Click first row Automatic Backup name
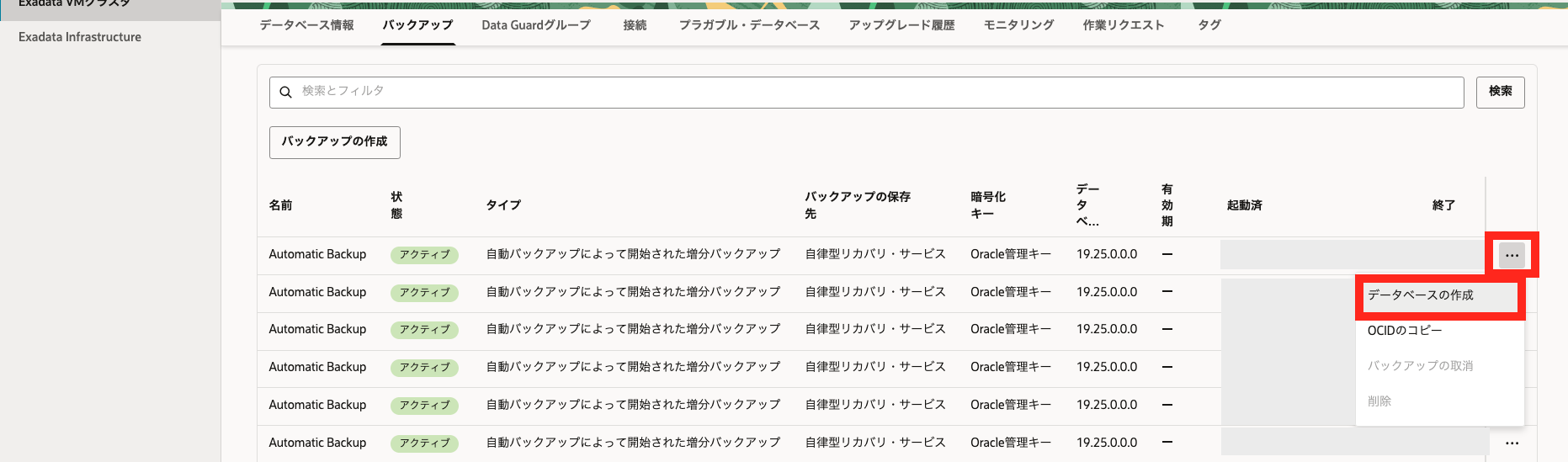Screen dimensions: 1568x462 click(317, 254)
